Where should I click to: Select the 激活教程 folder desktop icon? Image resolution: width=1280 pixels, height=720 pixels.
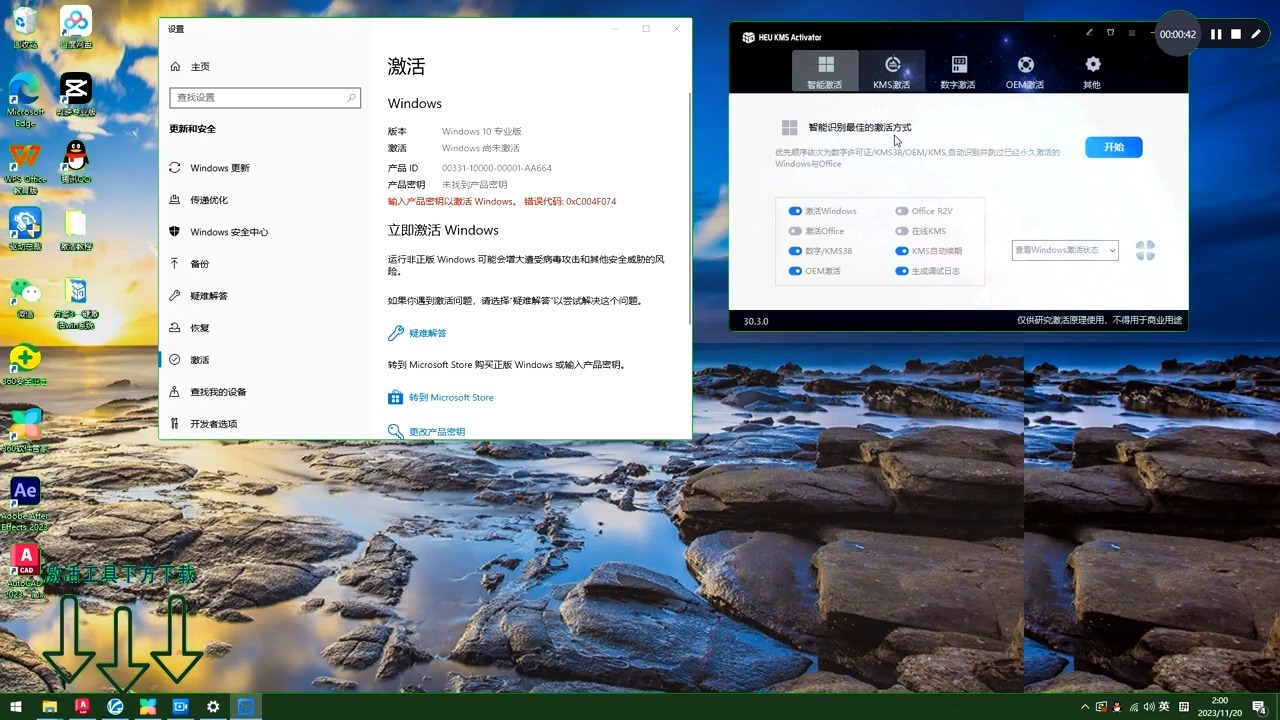76,230
